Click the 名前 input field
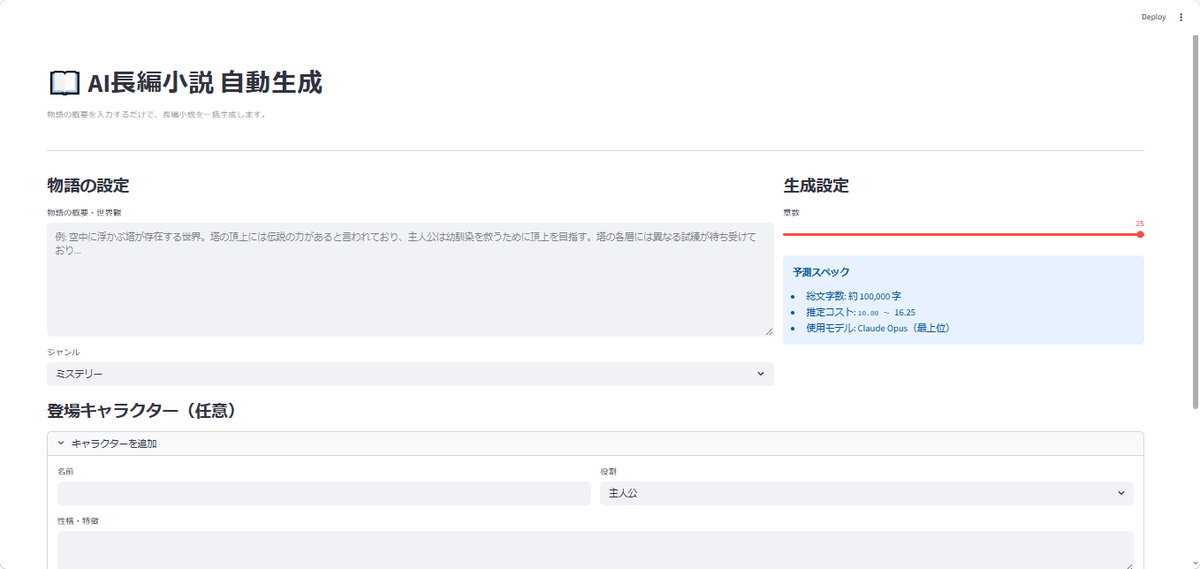This screenshot has height=569, width=1200. tap(324, 493)
